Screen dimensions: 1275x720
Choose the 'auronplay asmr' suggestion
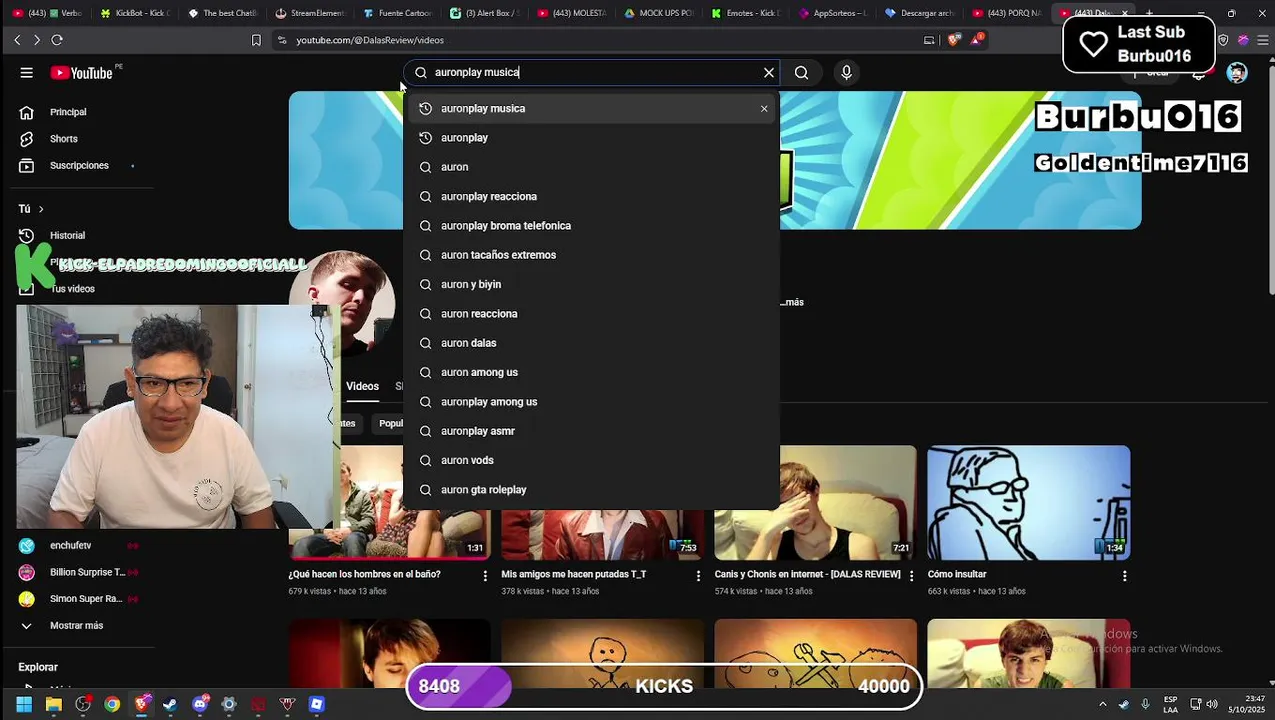[591, 431]
